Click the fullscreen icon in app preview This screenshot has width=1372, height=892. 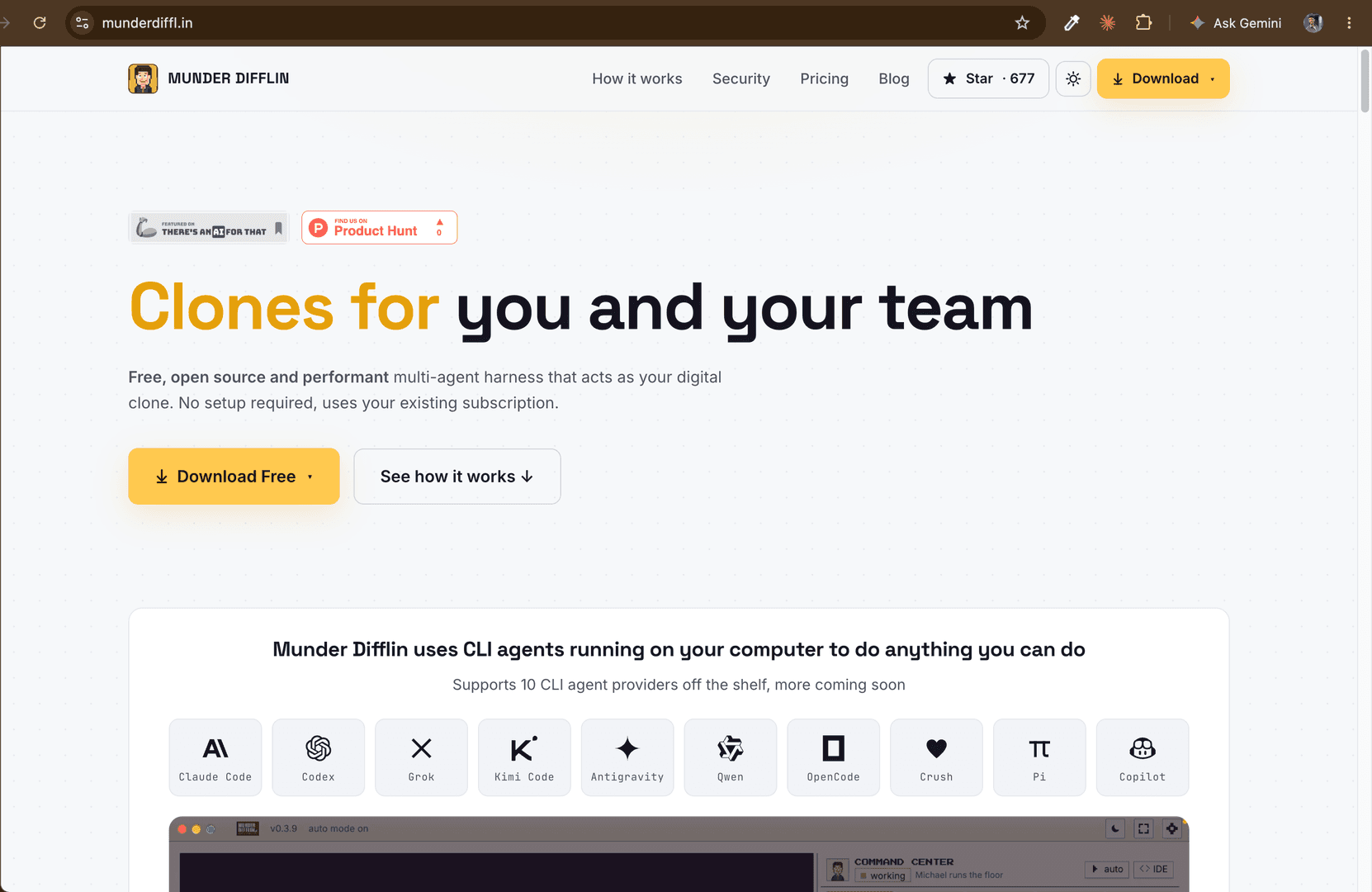(x=1143, y=828)
